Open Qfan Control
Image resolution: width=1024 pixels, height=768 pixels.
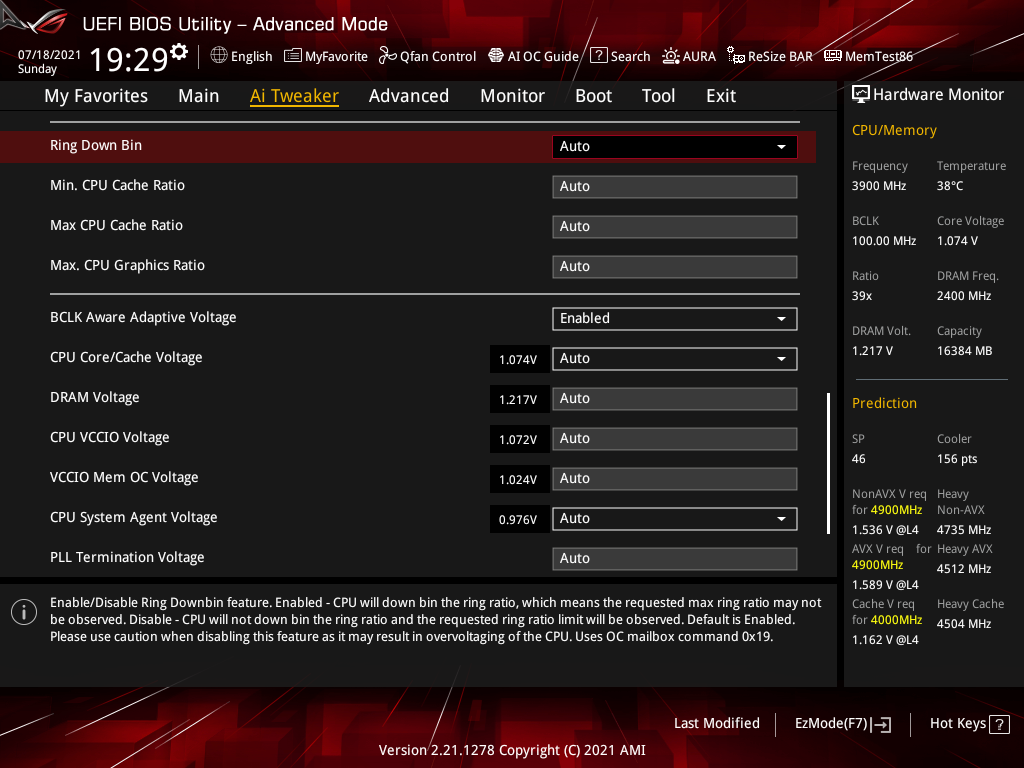click(x=427, y=56)
